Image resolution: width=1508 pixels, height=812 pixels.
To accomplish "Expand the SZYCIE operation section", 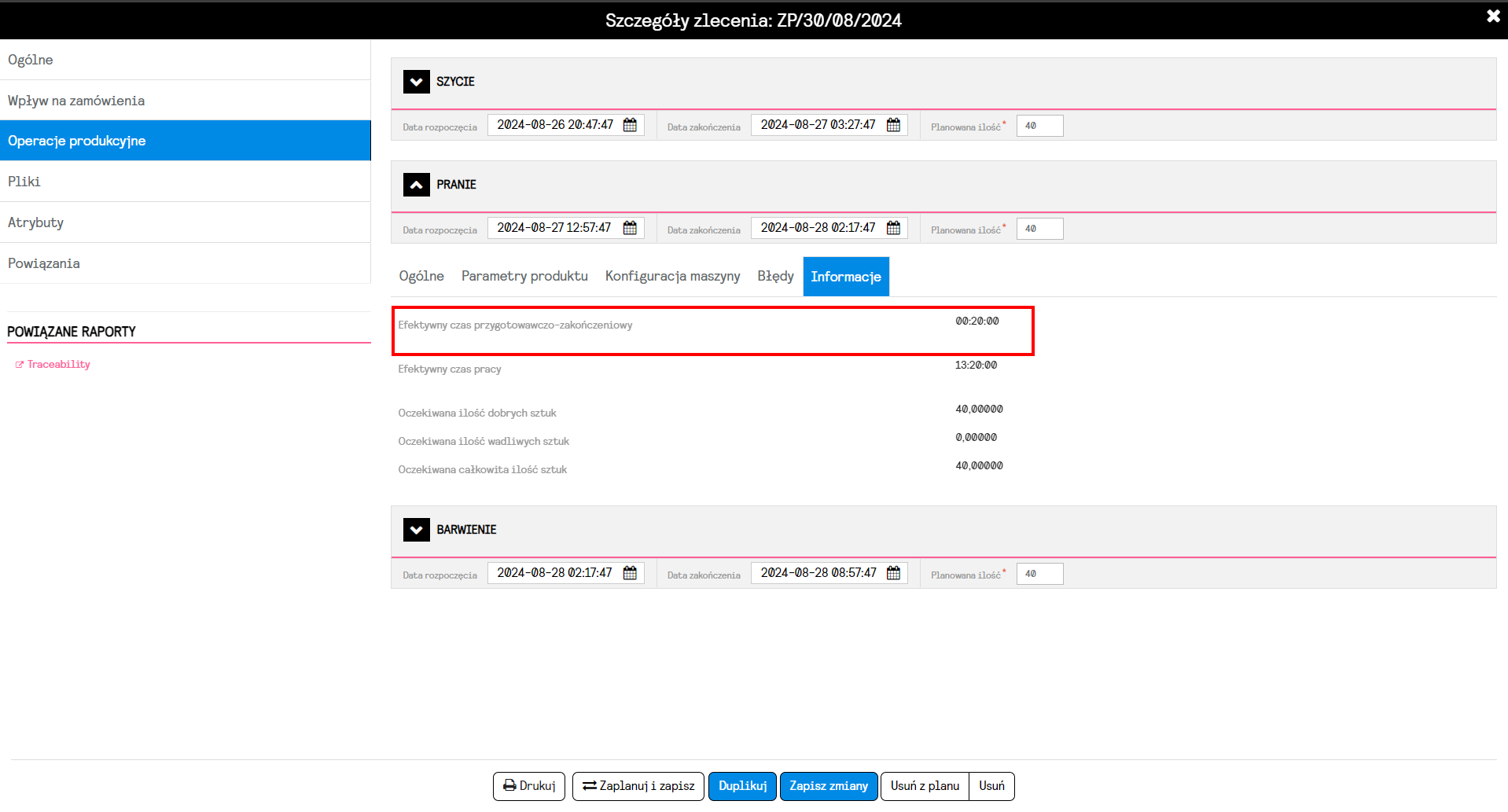I will click(416, 82).
